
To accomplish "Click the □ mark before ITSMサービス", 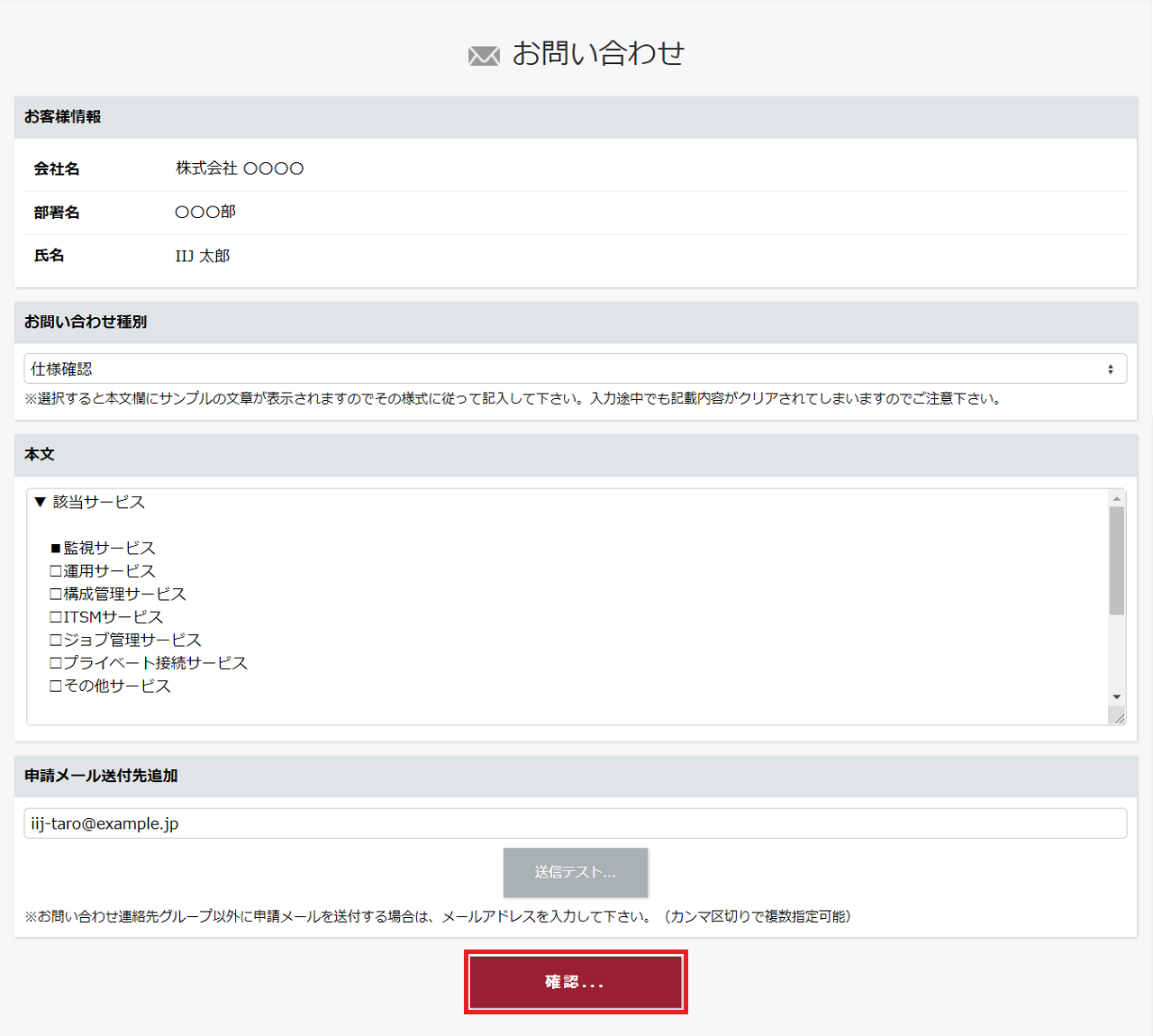I will tap(56, 617).
